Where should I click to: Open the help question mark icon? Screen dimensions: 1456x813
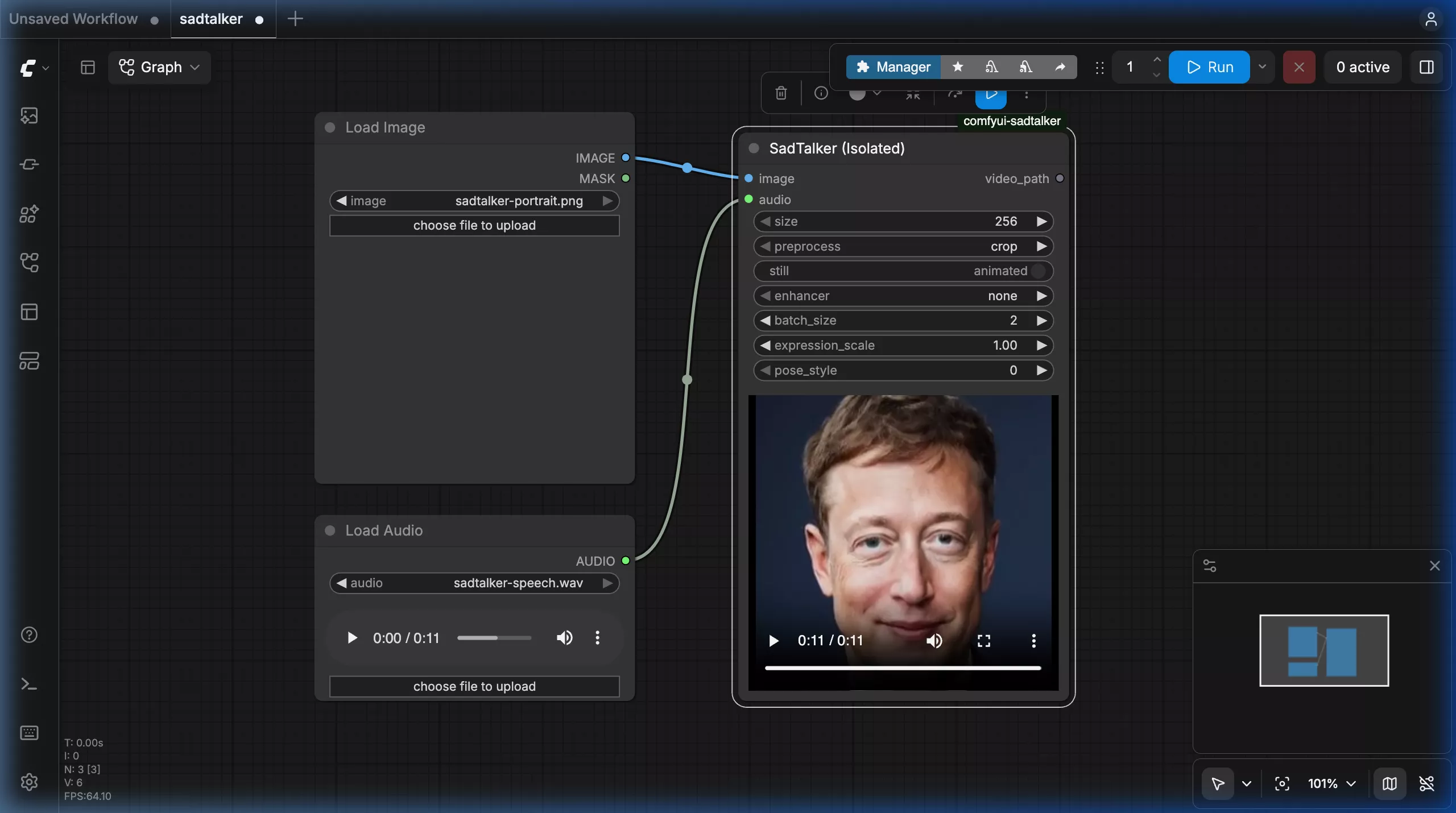click(29, 635)
